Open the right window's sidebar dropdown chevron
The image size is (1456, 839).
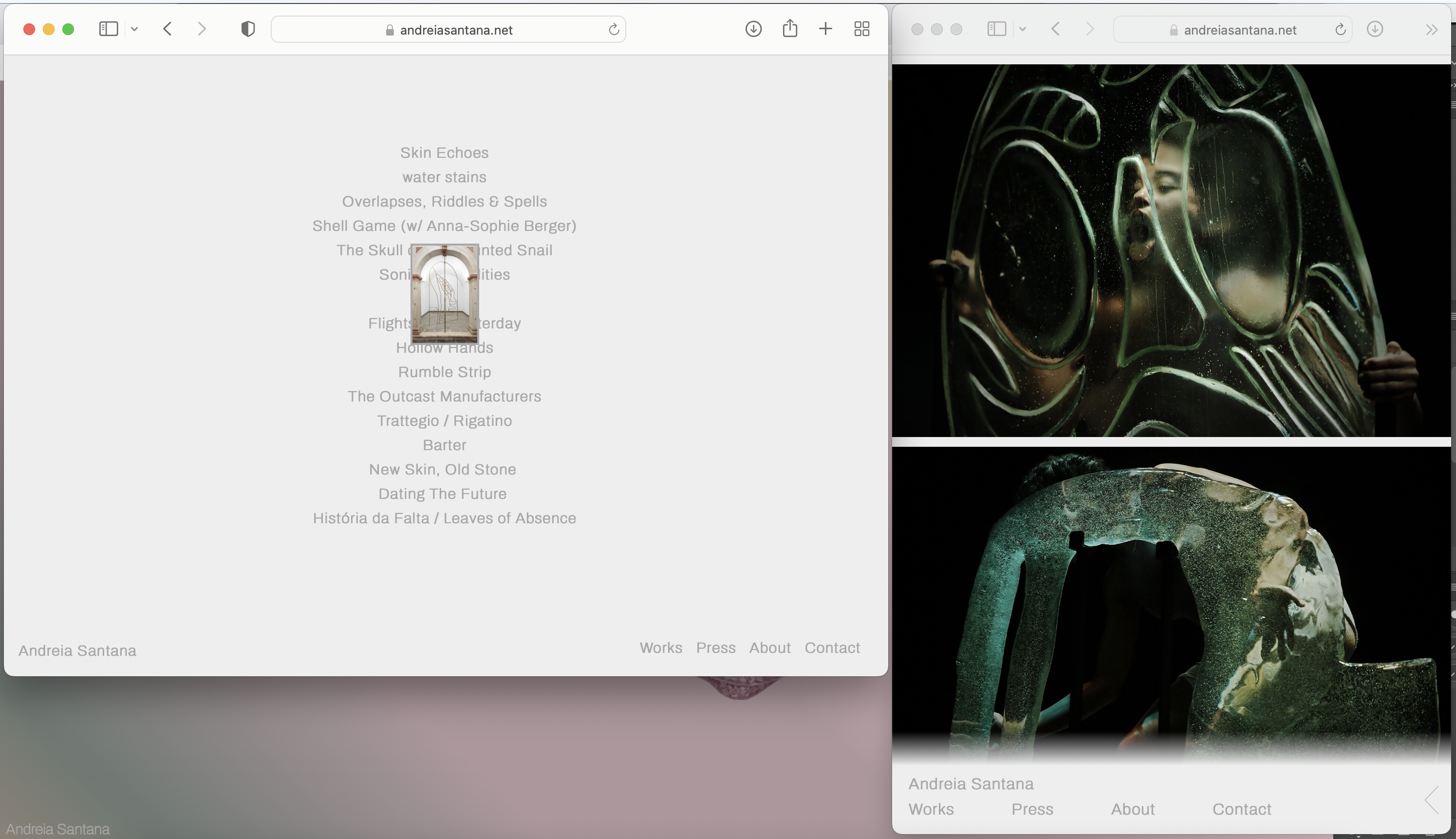pos(1022,29)
